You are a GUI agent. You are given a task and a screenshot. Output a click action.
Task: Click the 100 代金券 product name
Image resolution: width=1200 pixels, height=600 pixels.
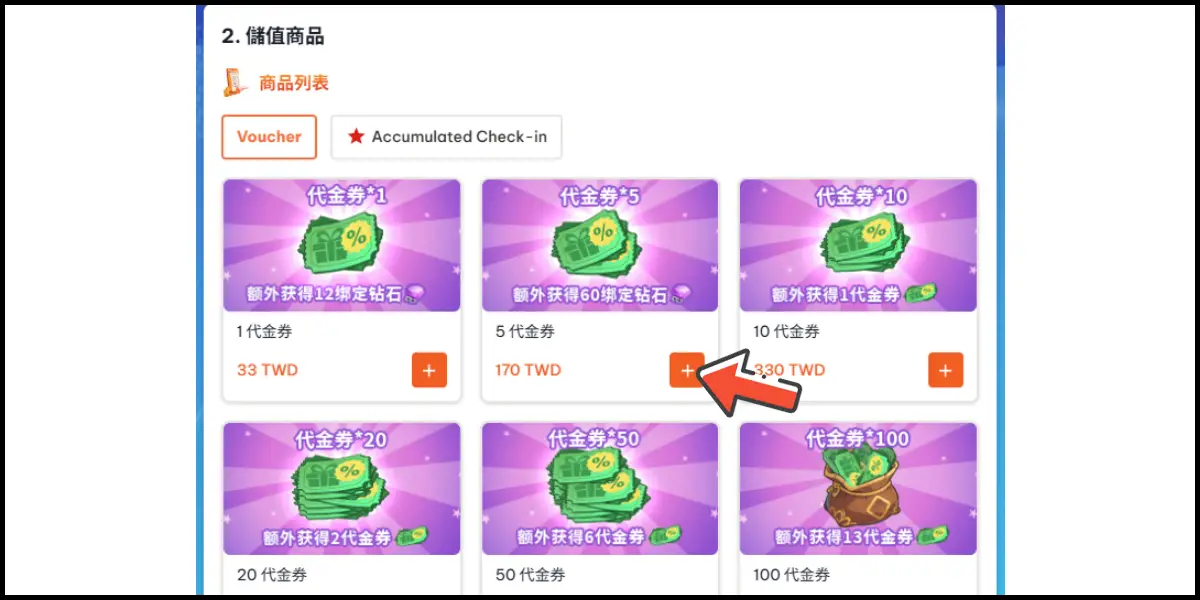point(791,575)
